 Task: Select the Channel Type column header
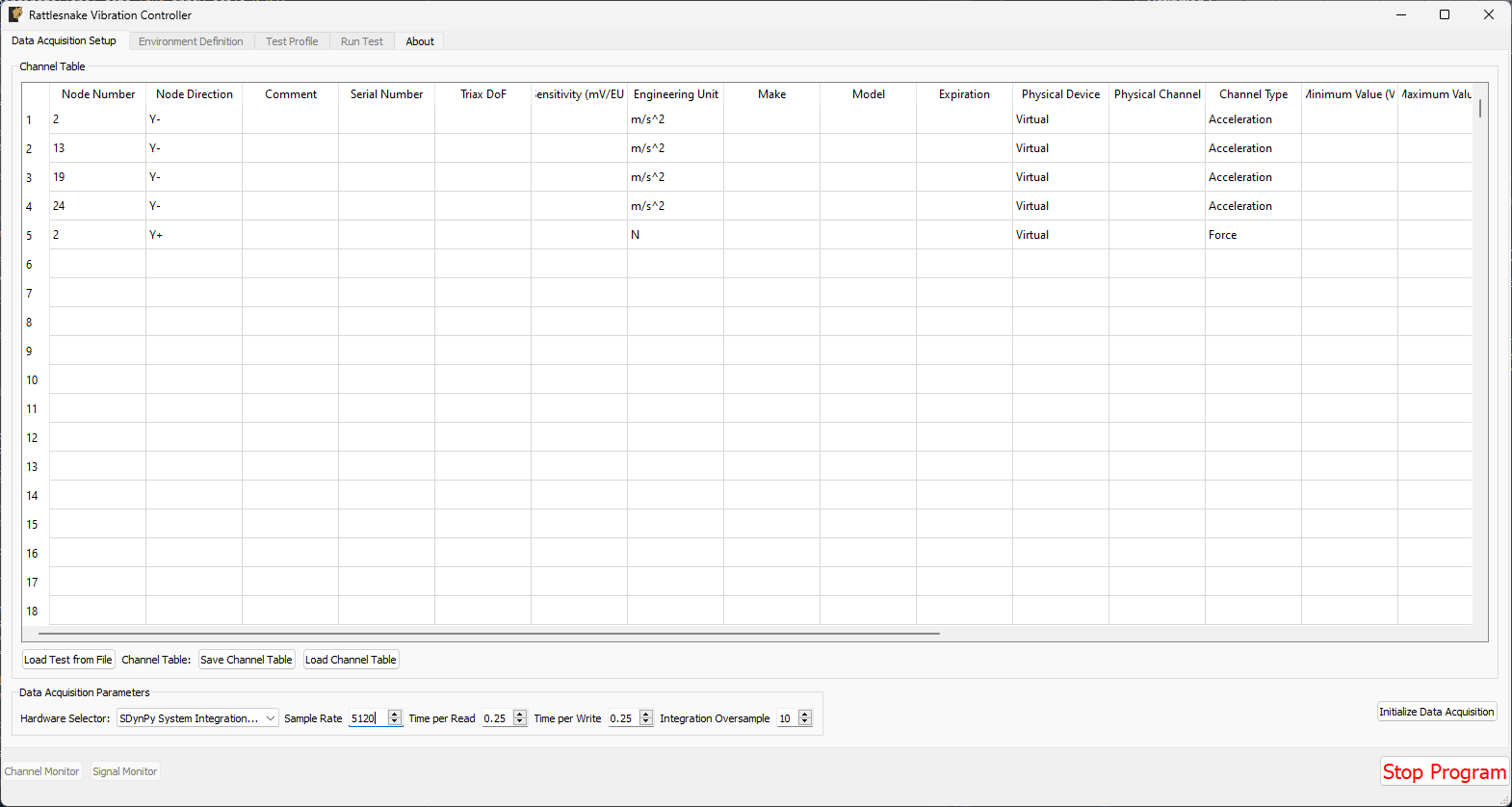point(1254,94)
